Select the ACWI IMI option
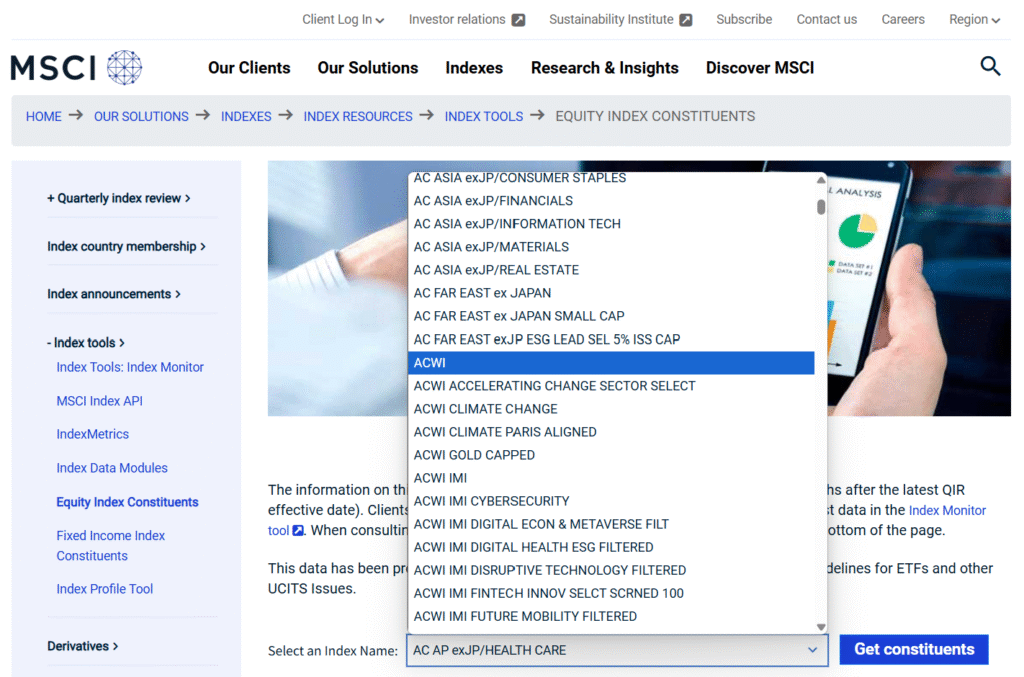 click(x=611, y=478)
